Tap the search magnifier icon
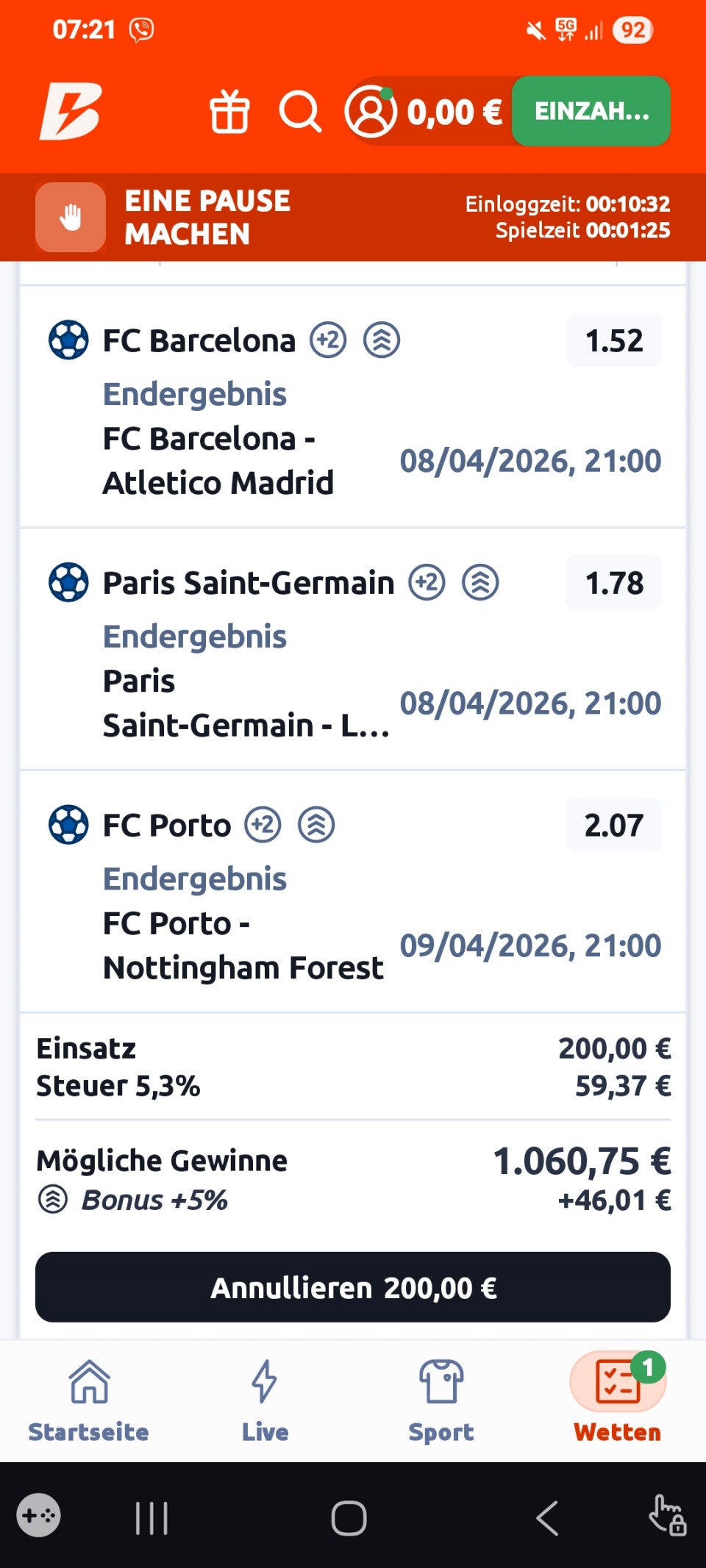Viewport: 706px width, 1568px height. coord(300,112)
